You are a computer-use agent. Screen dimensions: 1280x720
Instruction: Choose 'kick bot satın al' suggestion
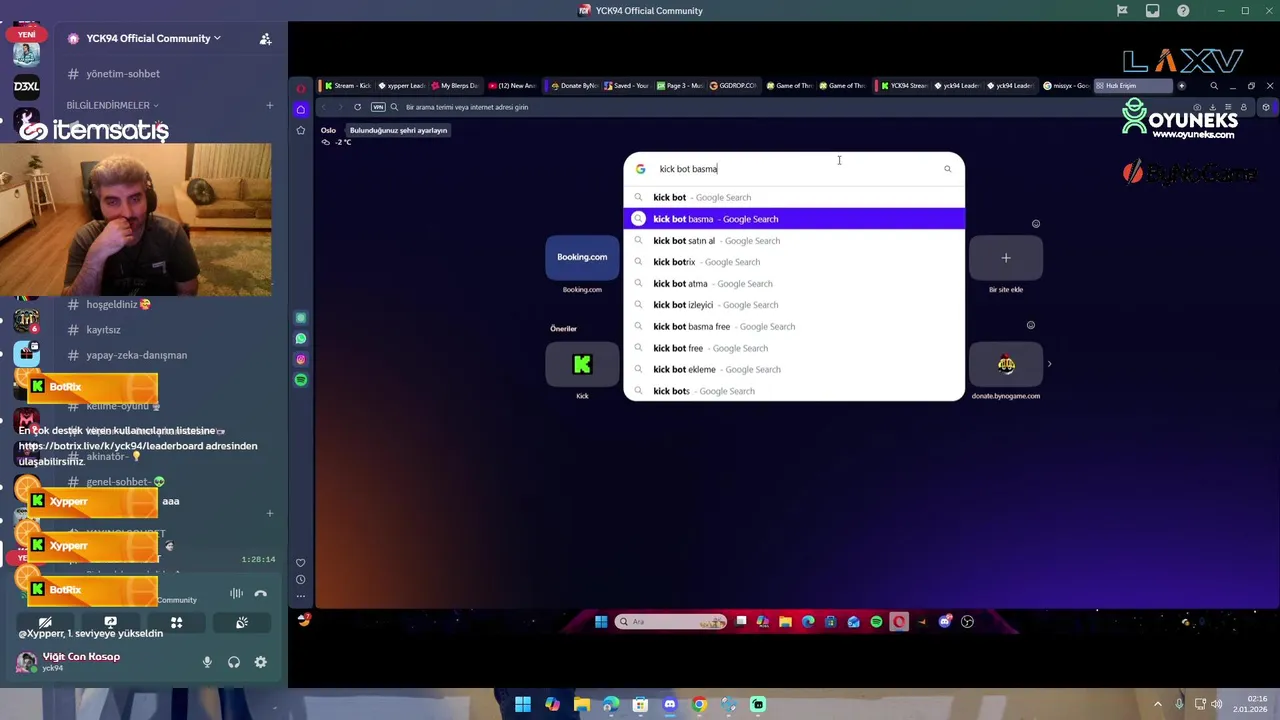click(794, 241)
